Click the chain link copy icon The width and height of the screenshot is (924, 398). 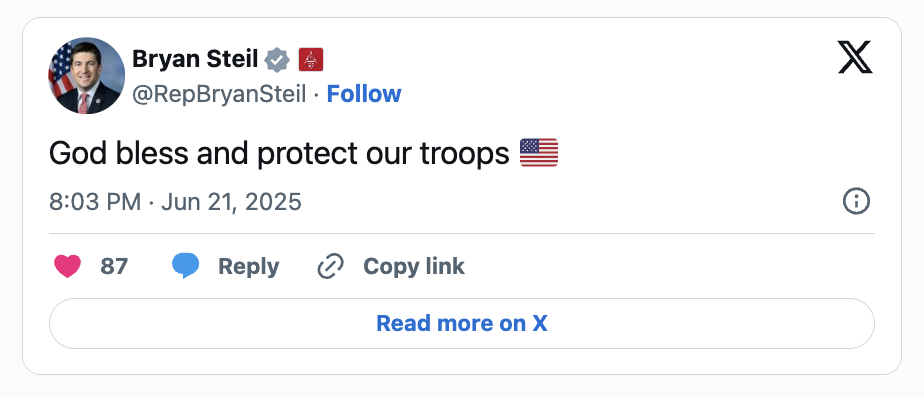(331, 267)
